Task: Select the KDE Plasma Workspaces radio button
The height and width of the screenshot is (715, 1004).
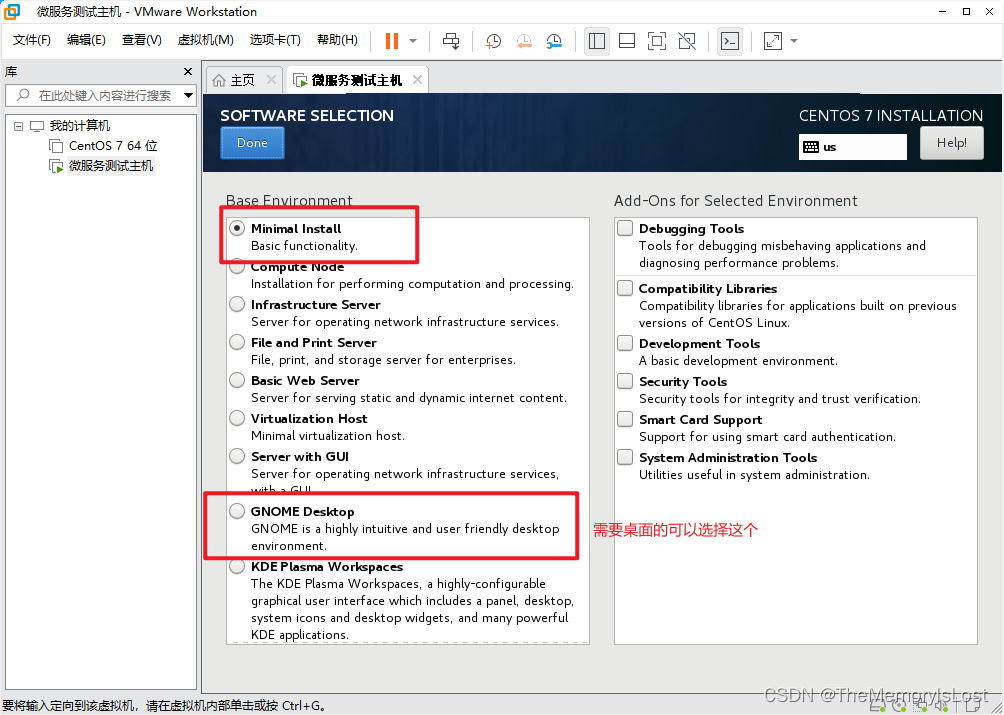Action: [237, 566]
